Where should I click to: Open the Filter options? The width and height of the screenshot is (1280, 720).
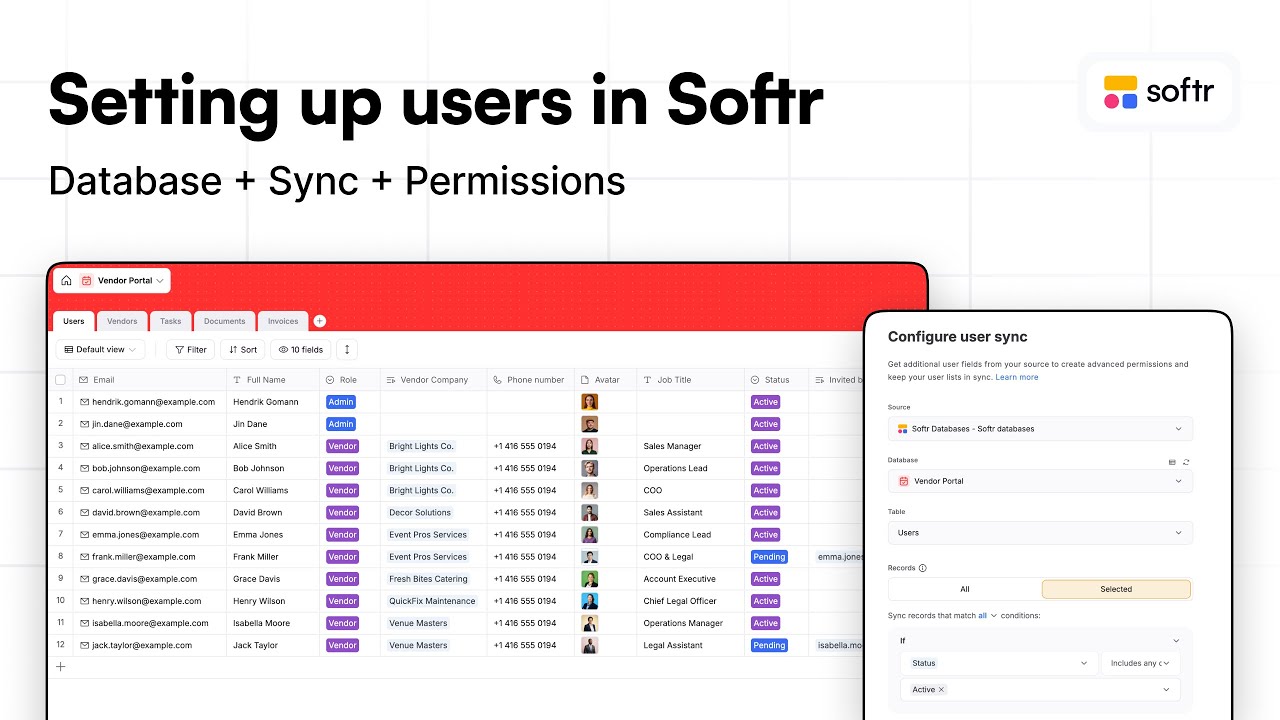coord(190,349)
